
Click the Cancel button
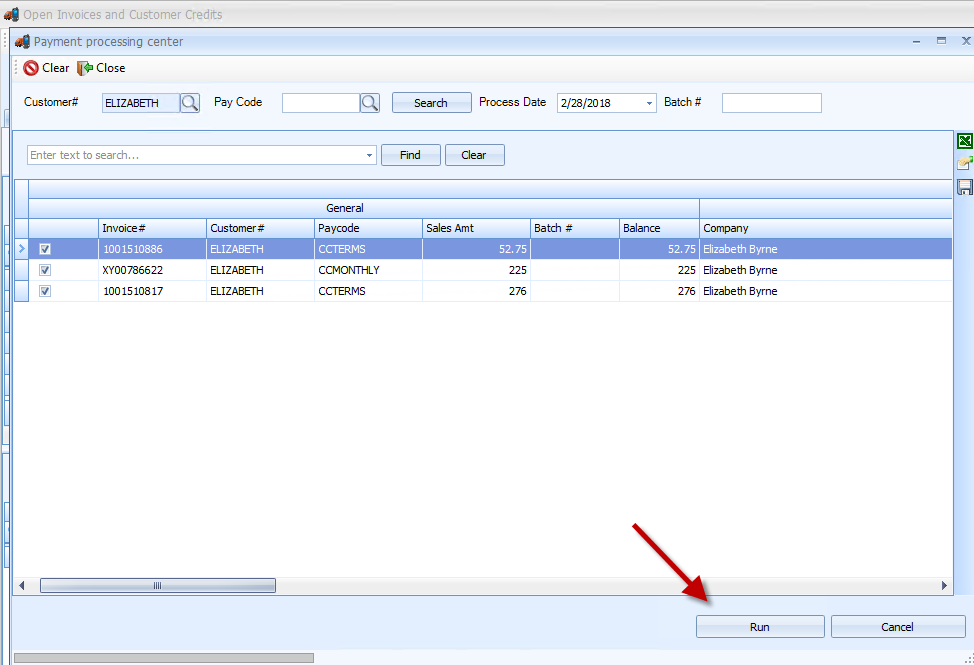(898, 627)
